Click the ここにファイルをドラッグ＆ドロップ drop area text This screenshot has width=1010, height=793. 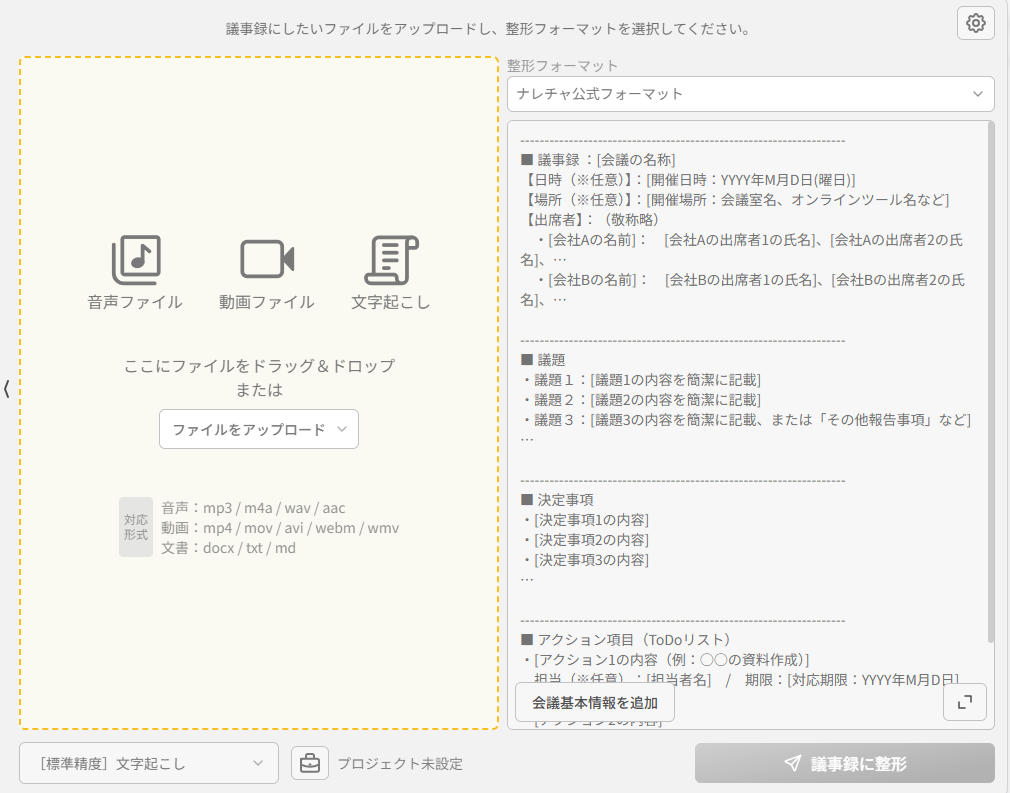259,366
